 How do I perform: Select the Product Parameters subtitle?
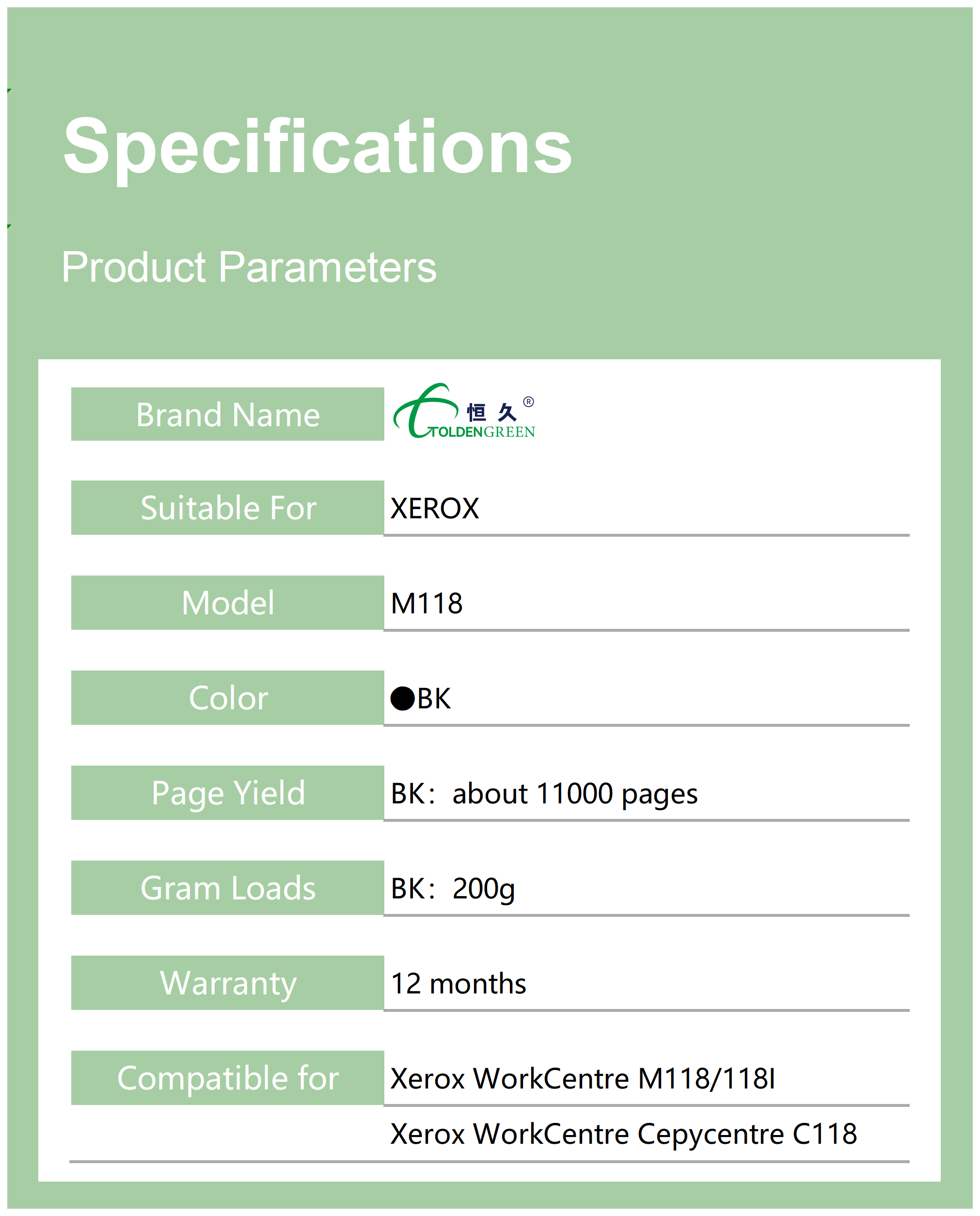click(x=249, y=267)
